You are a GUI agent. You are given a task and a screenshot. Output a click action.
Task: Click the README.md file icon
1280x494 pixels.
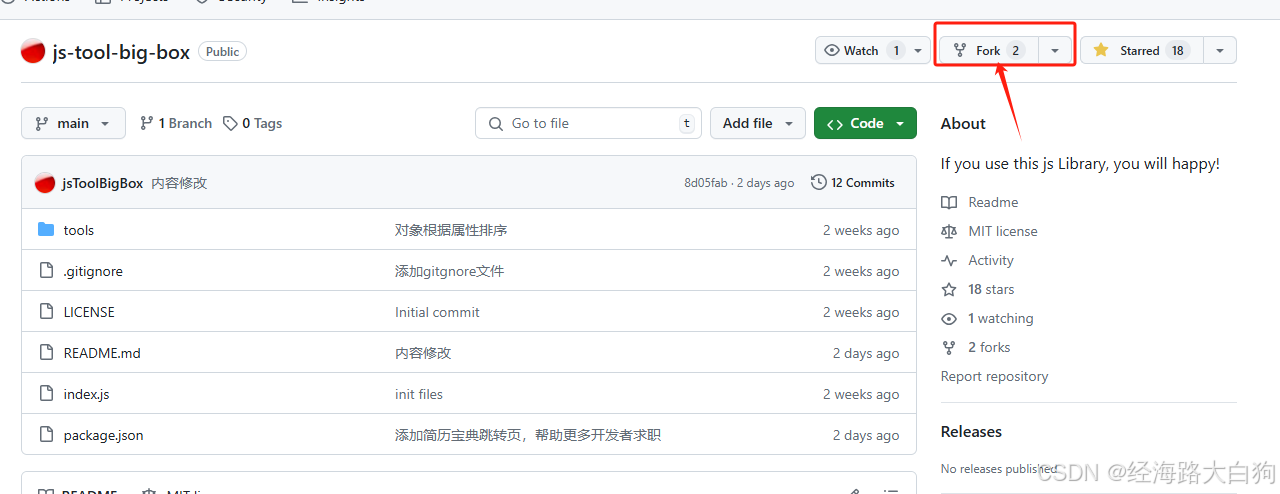click(46, 353)
